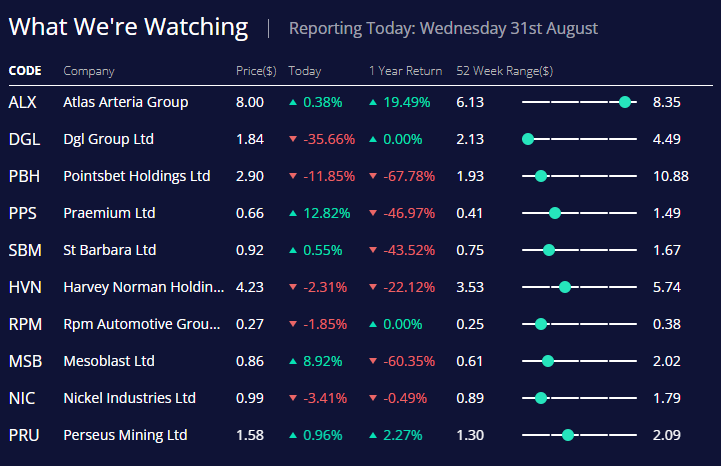Click the Rpm Automotive Group company name
The height and width of the screenshot is (466, 721).
[x=141, y=324]
